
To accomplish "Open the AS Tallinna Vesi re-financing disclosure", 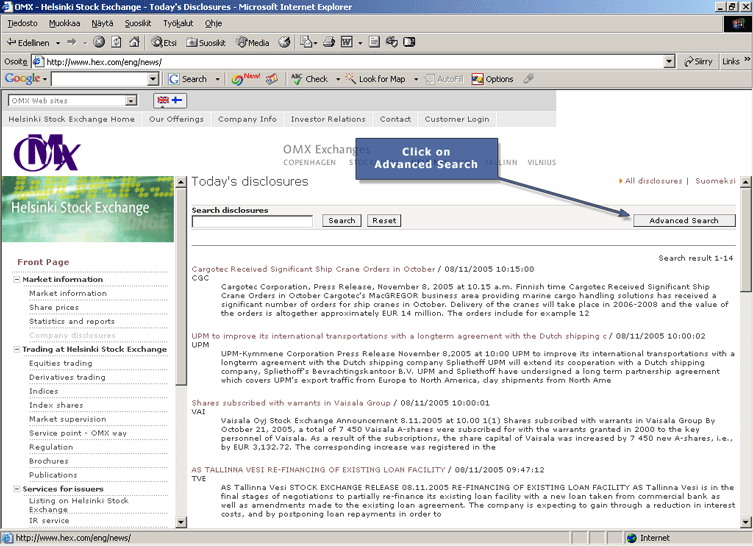I will click(x=318, y=470).
